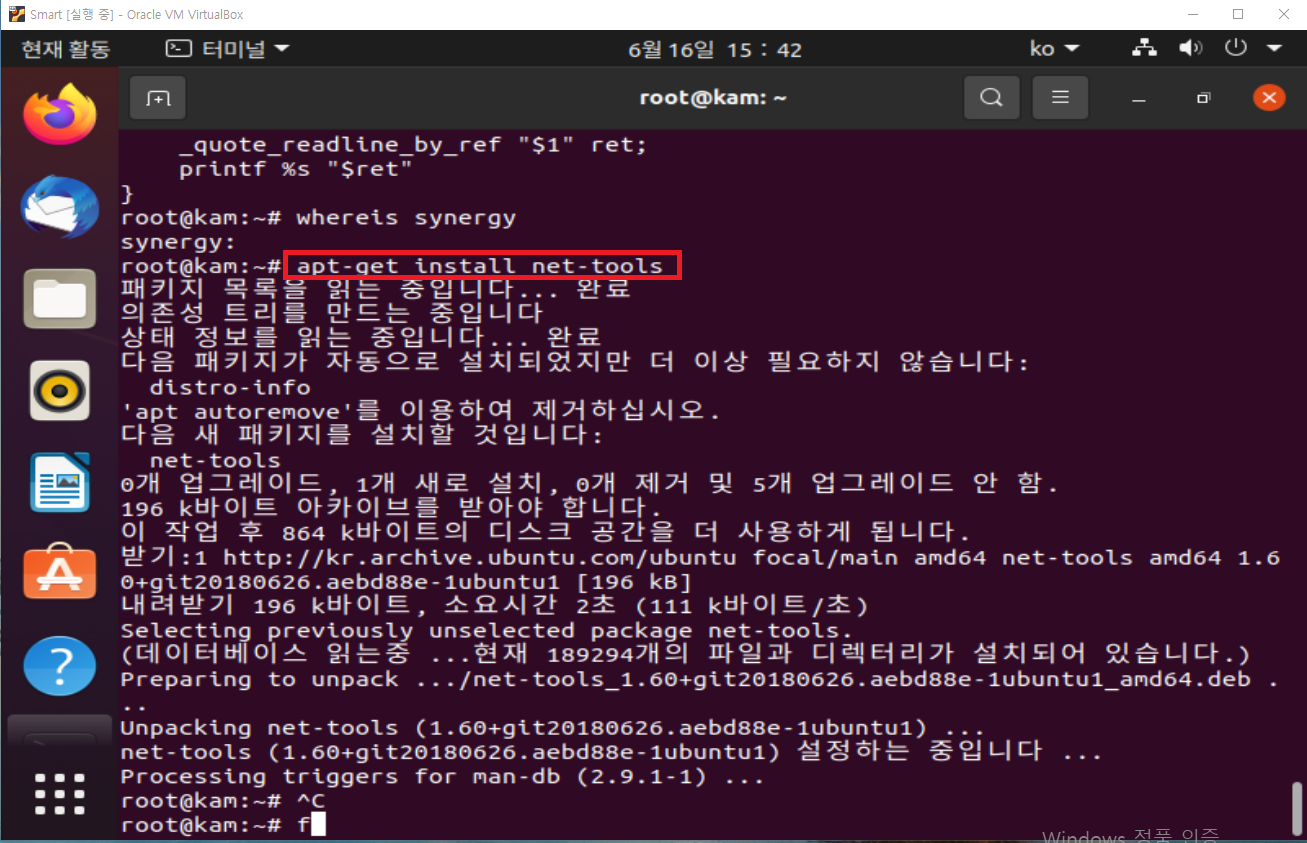
Task: Open Ubuntu Software store icon
Action: point(60,573)
